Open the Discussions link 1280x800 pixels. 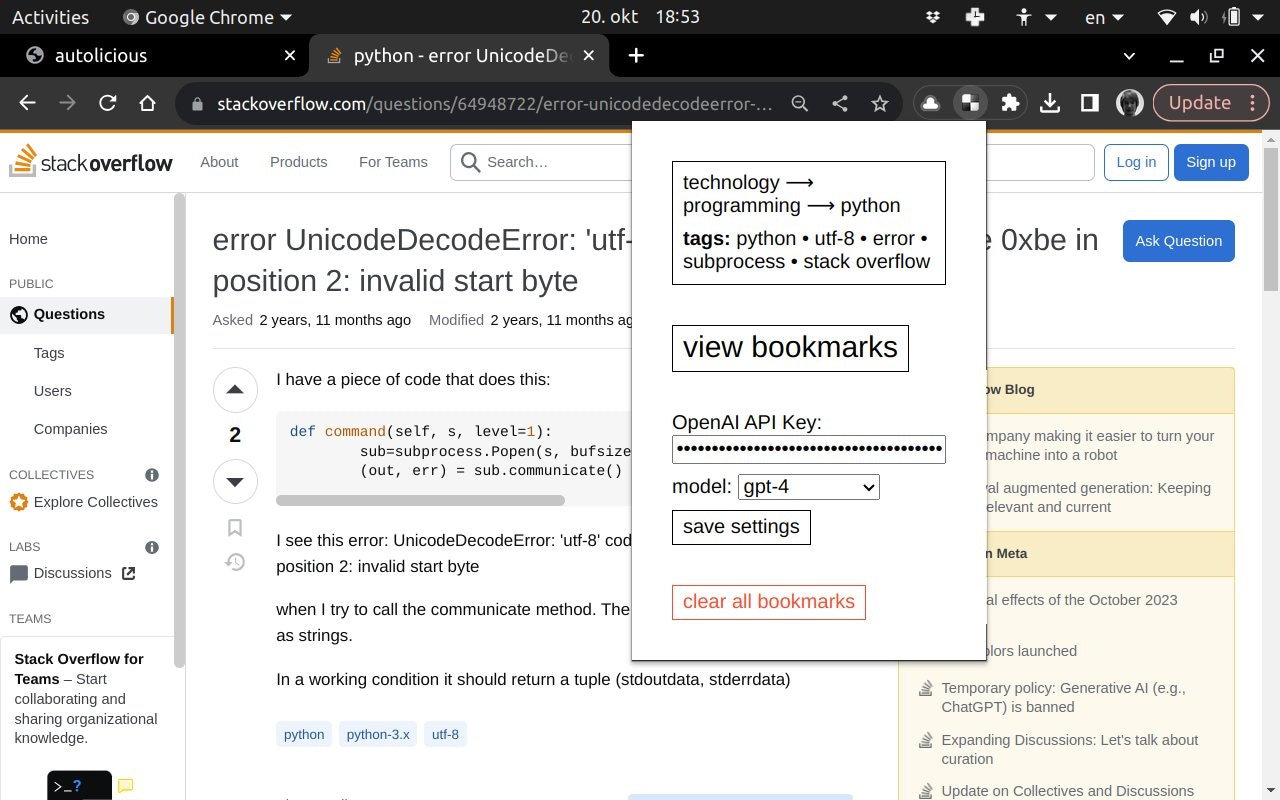[72, 573]
